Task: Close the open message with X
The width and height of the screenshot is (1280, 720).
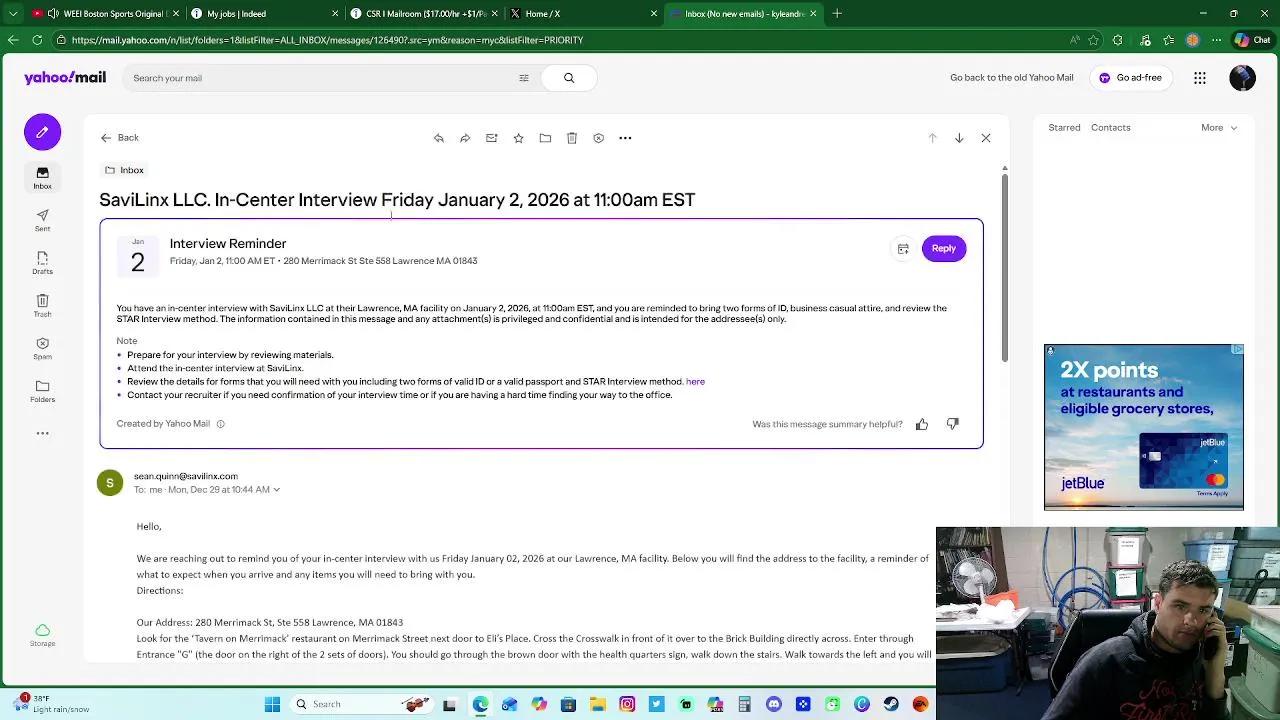Action: click(x=986, y=138)
